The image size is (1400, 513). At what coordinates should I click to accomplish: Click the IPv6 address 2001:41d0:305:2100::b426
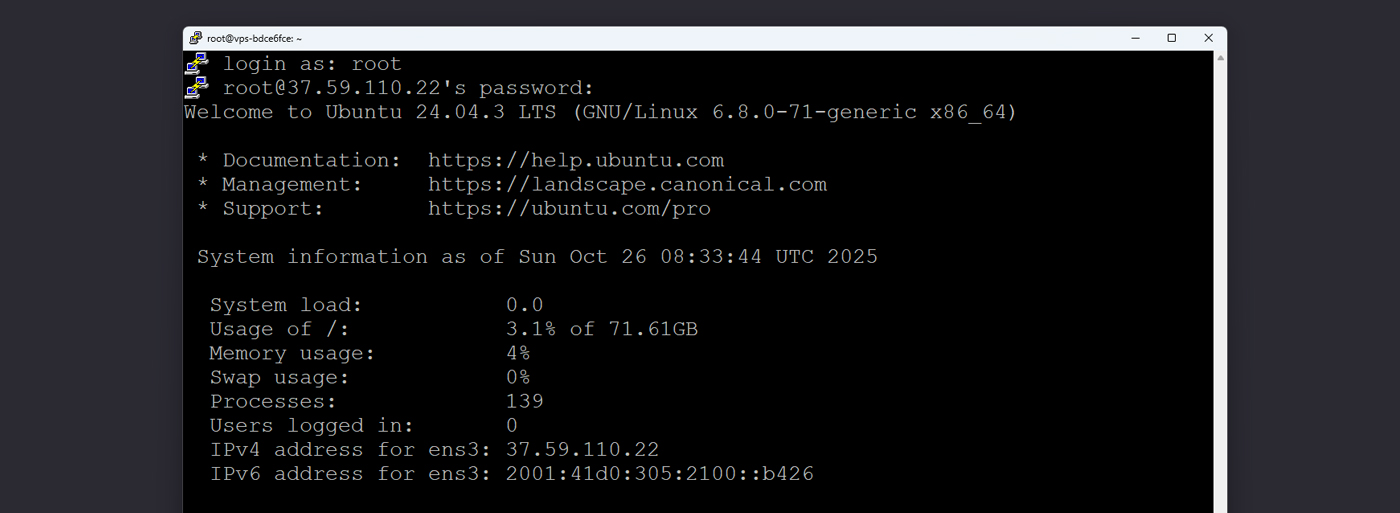659,474
